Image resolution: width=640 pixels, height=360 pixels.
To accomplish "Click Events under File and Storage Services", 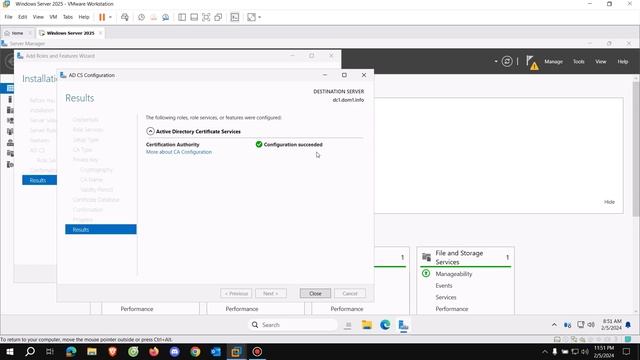I will (444, 286).
